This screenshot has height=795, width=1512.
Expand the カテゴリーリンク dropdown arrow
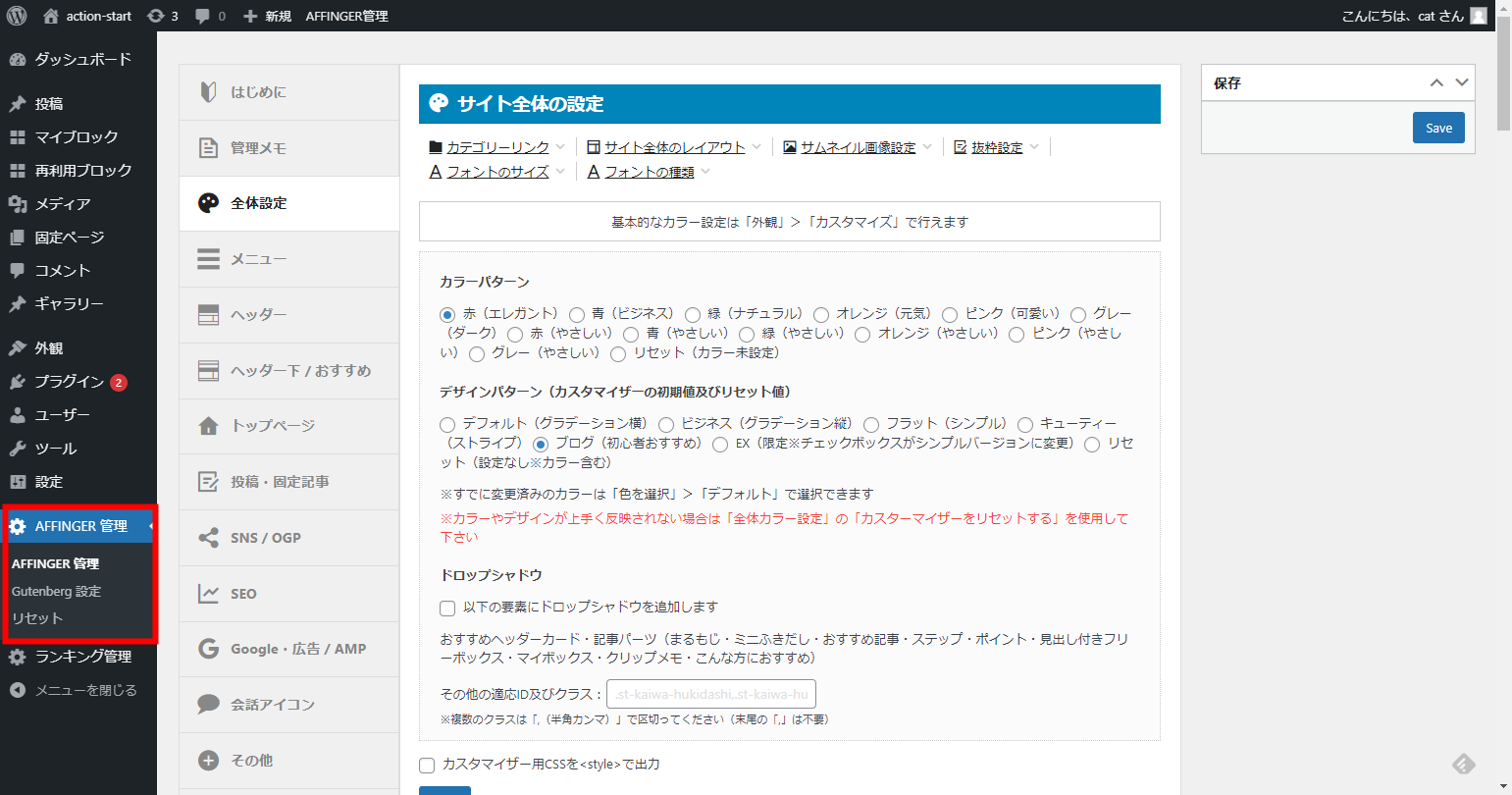560,147
